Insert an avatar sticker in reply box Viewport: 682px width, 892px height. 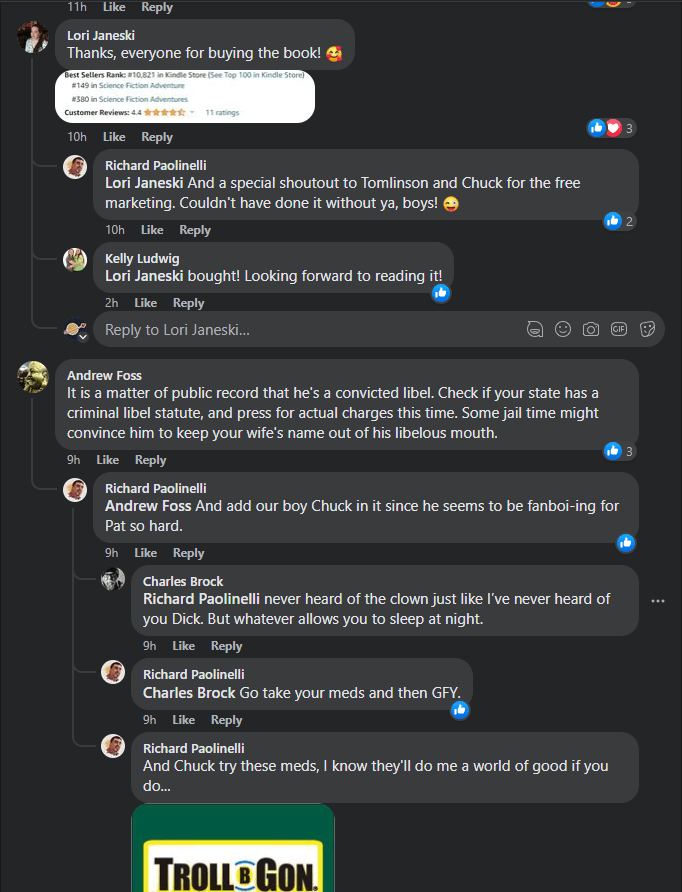[x=535, y=329]
